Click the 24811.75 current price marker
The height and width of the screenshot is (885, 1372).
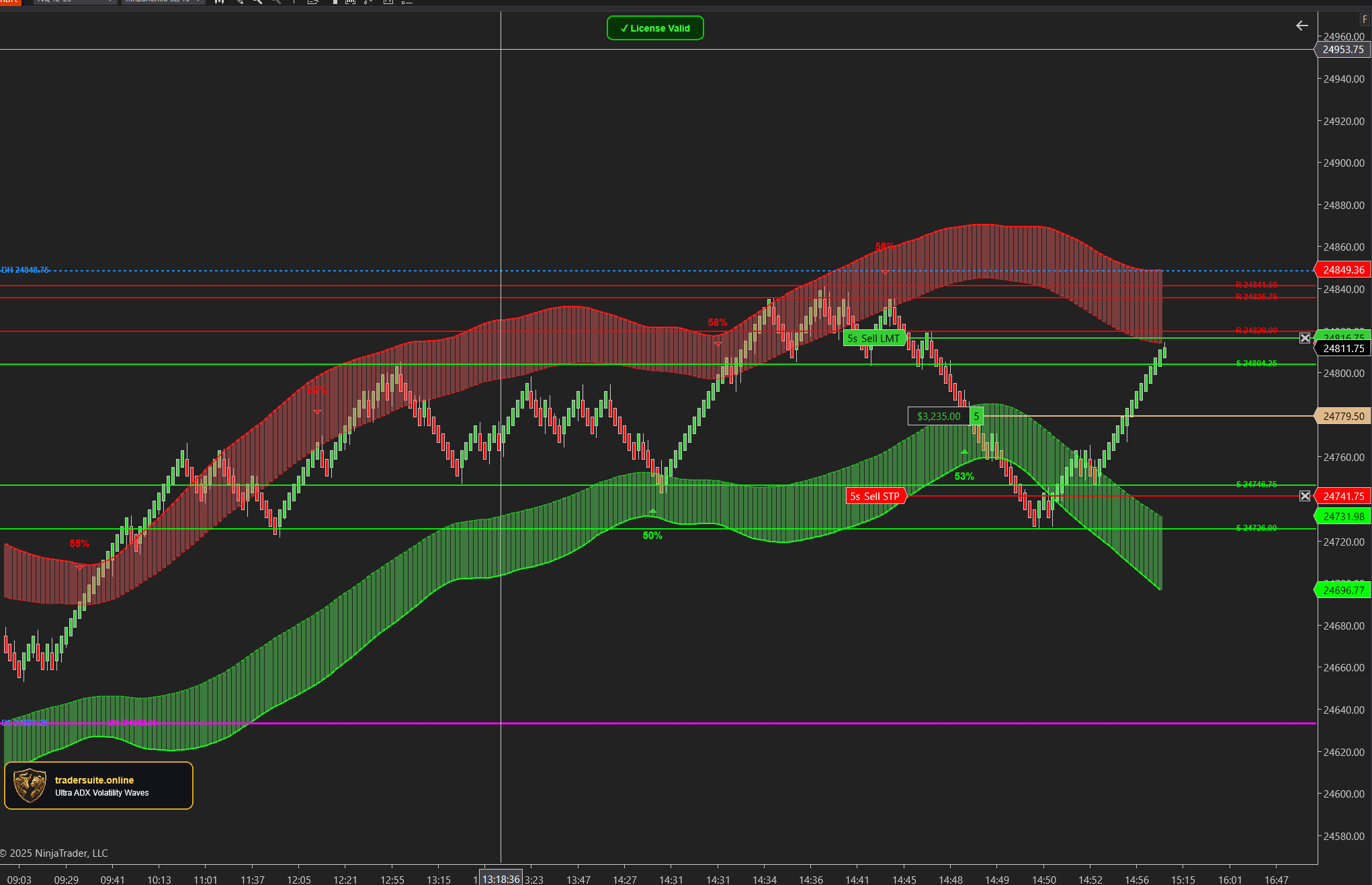click(1343, 348)
